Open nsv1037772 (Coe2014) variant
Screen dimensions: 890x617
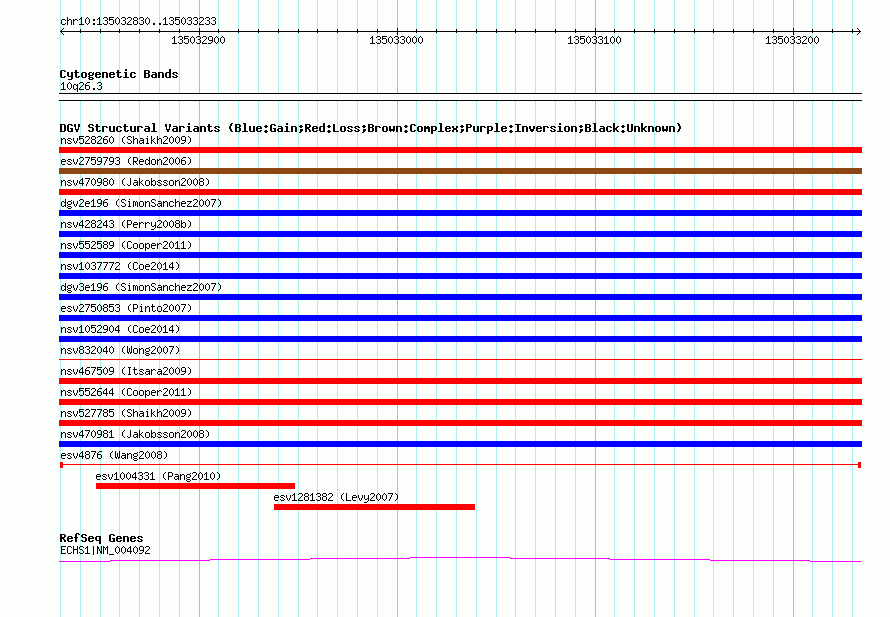tap(120, 266)
